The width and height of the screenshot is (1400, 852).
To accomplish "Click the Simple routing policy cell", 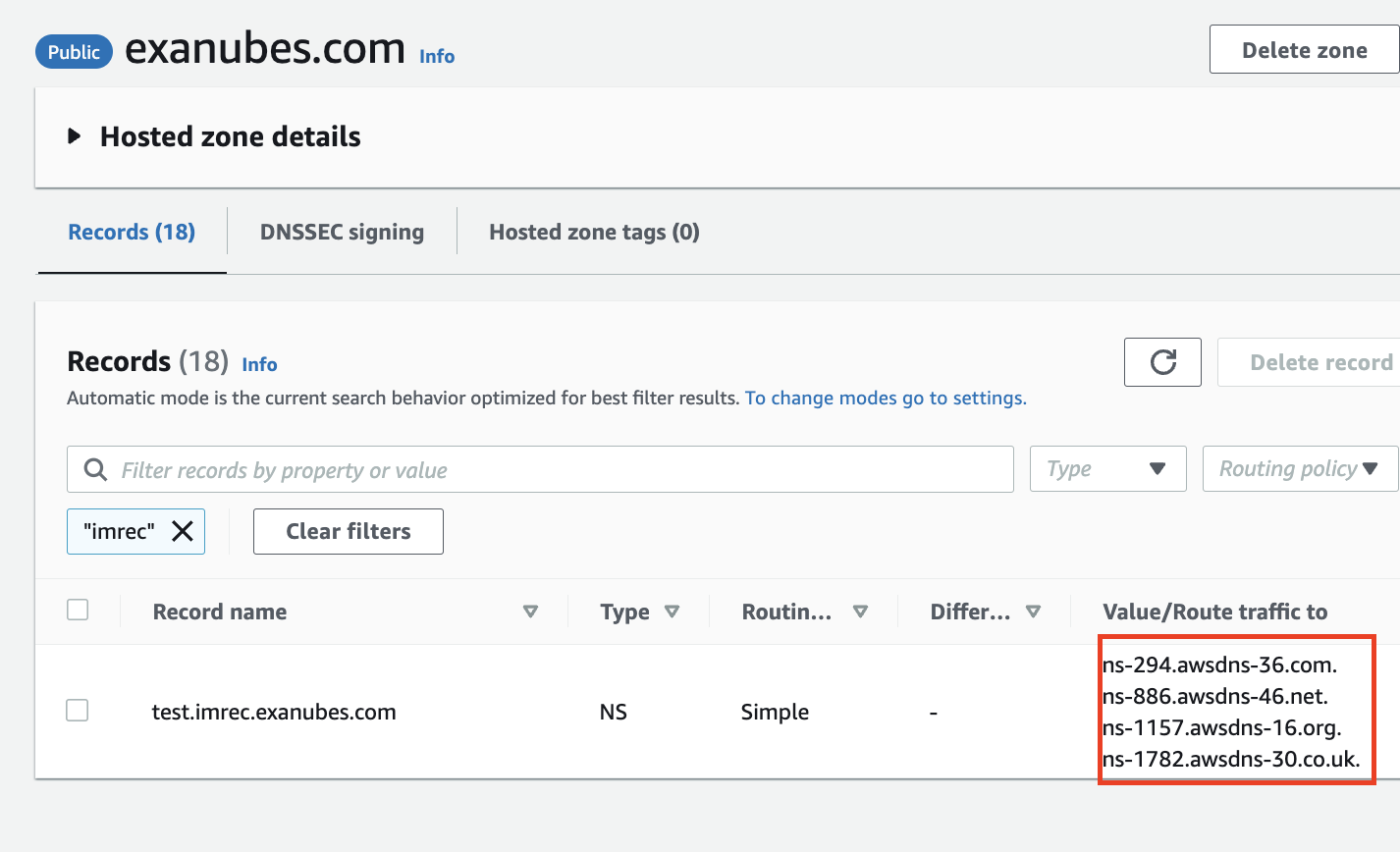I will pyautogui.click(x=775, y=712).
